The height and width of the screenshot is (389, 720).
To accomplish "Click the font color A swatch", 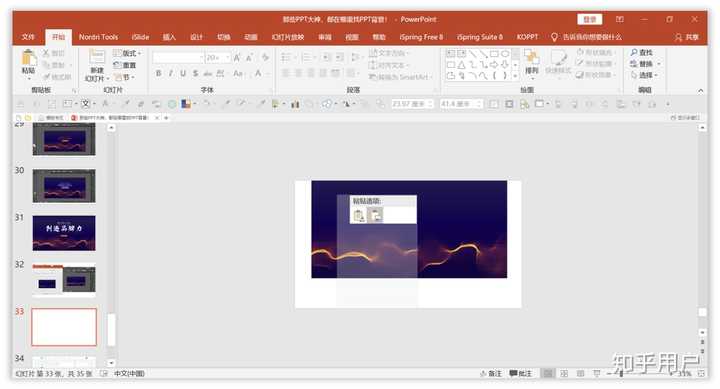I will [258, 73].
